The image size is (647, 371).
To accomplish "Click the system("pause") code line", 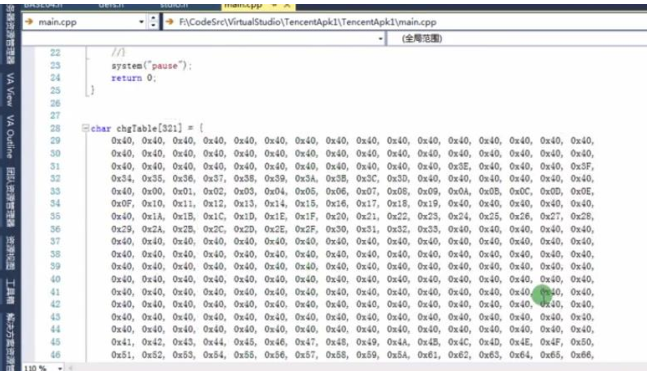I will [x=151, y=66].
